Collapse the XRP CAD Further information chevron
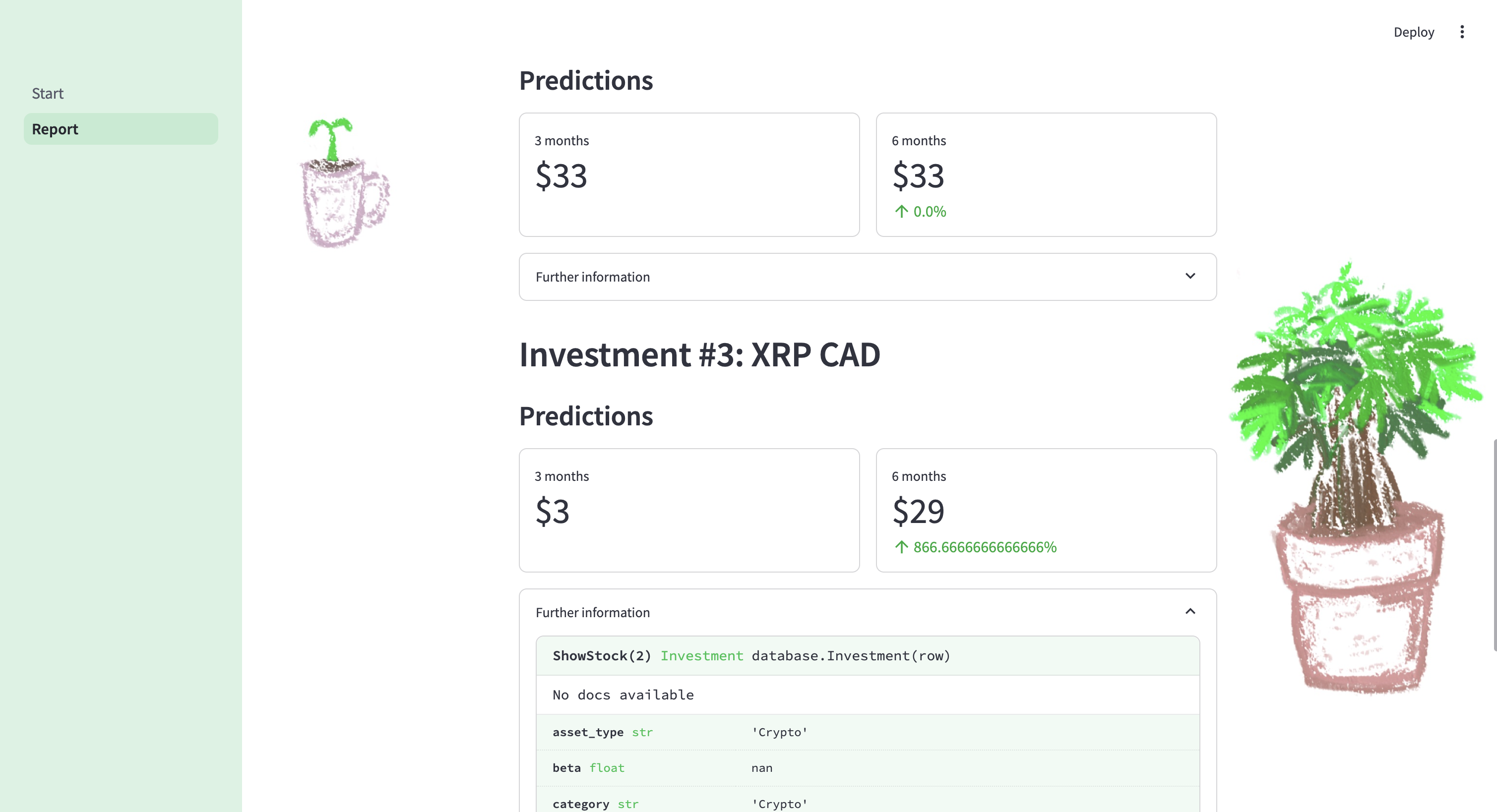 (1189, 612)
